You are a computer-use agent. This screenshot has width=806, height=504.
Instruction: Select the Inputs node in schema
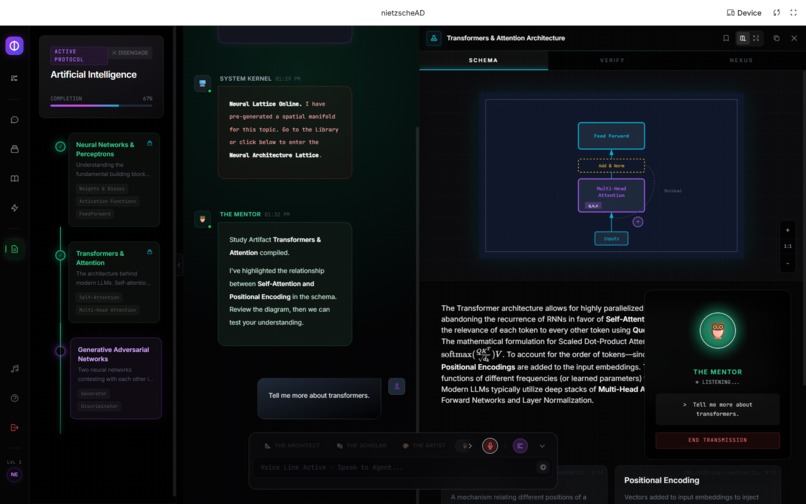pyautogui.click(x=611, y=239)
